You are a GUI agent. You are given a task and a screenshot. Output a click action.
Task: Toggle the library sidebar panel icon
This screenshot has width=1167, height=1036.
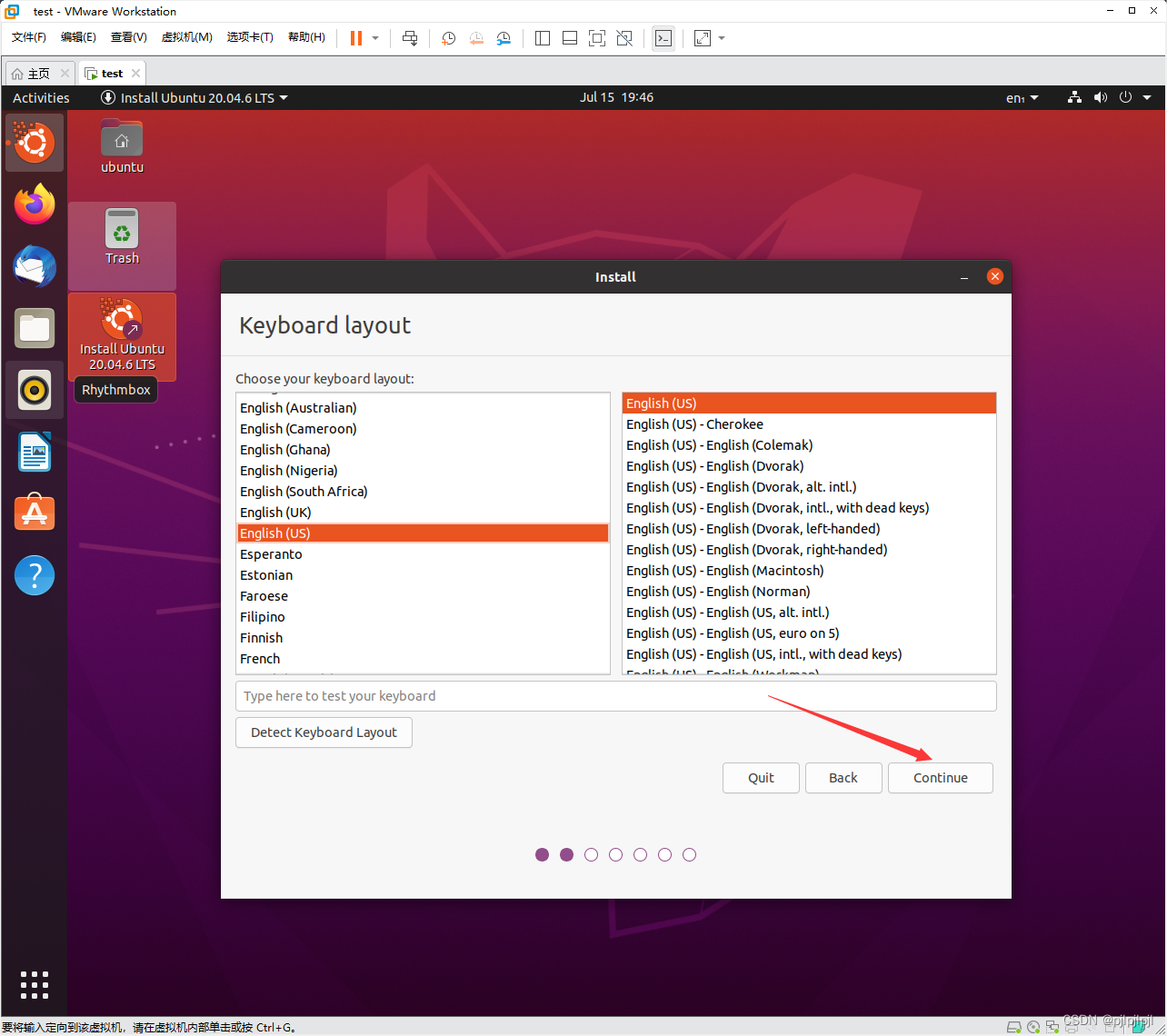point(543,38)
